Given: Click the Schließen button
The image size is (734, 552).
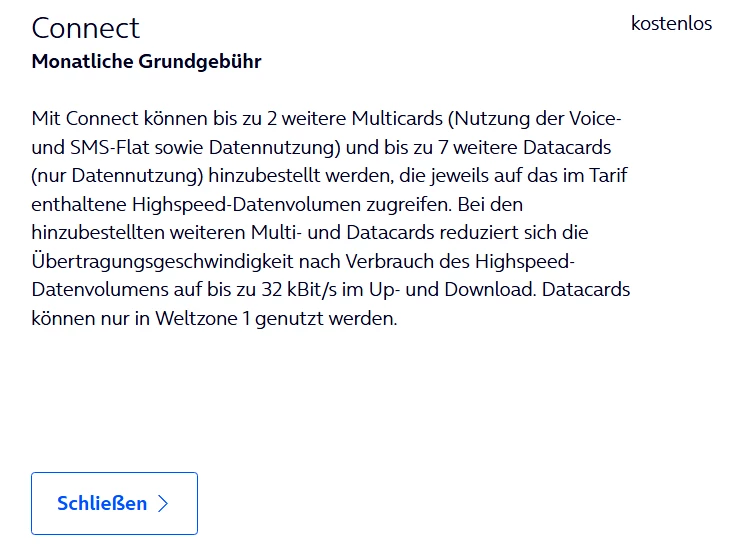Looking at the screenshot, I should tap(114, 503).
